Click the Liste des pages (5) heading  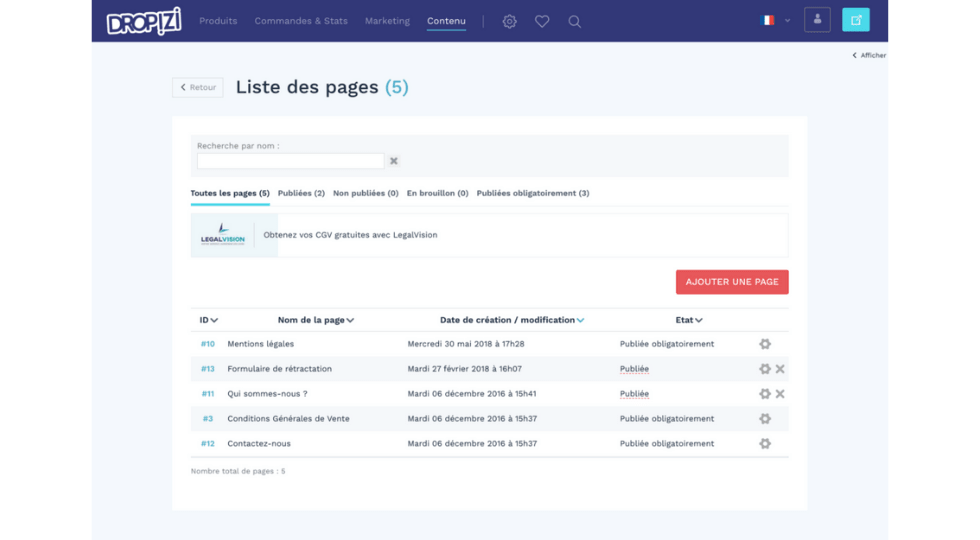click(x=322, y=87)
